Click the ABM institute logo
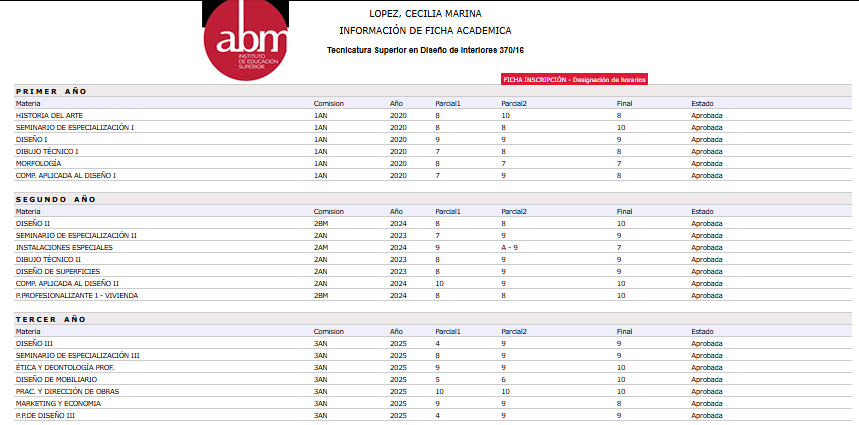Viewport: 859px width, 425px height. 245,40
